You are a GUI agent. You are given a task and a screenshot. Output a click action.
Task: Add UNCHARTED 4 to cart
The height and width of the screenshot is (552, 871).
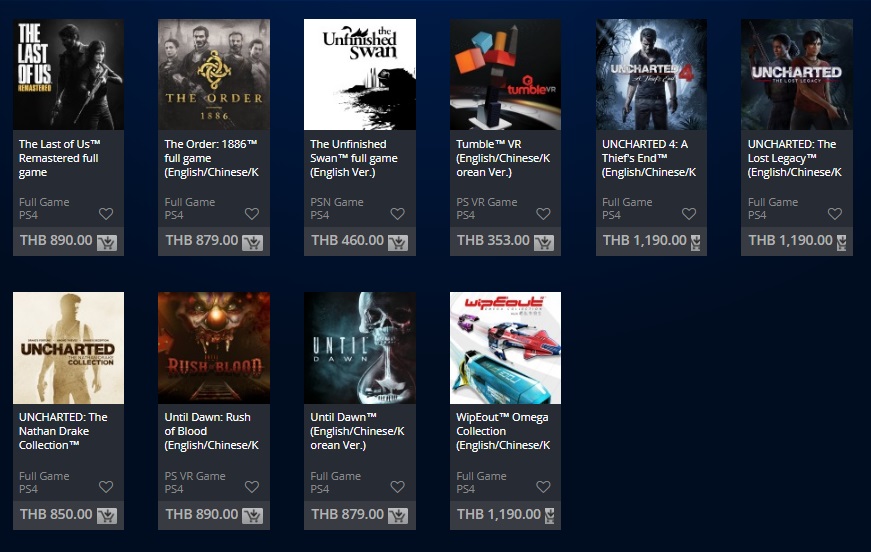coord(695,243)
